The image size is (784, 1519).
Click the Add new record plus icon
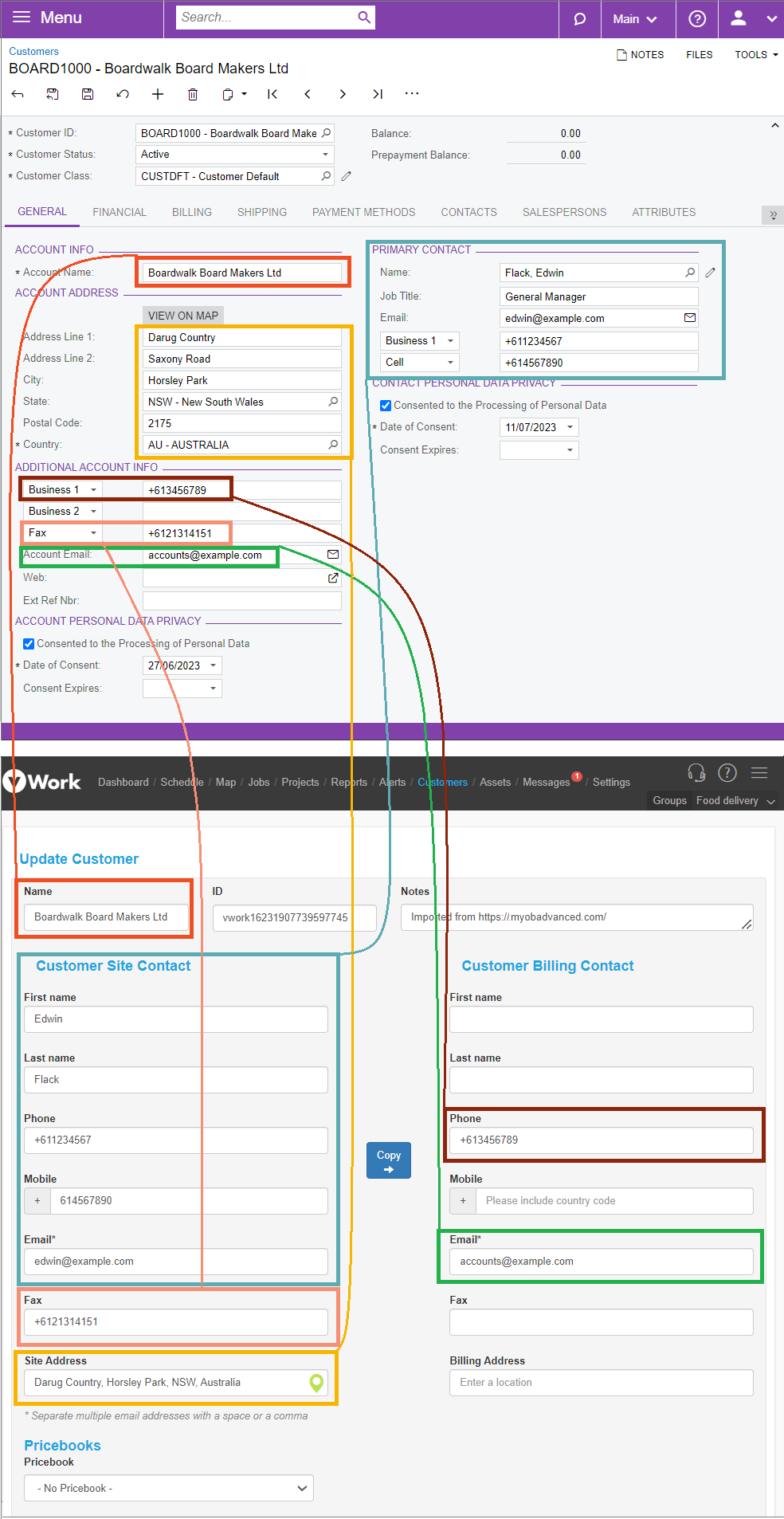[x=158, y=94]
